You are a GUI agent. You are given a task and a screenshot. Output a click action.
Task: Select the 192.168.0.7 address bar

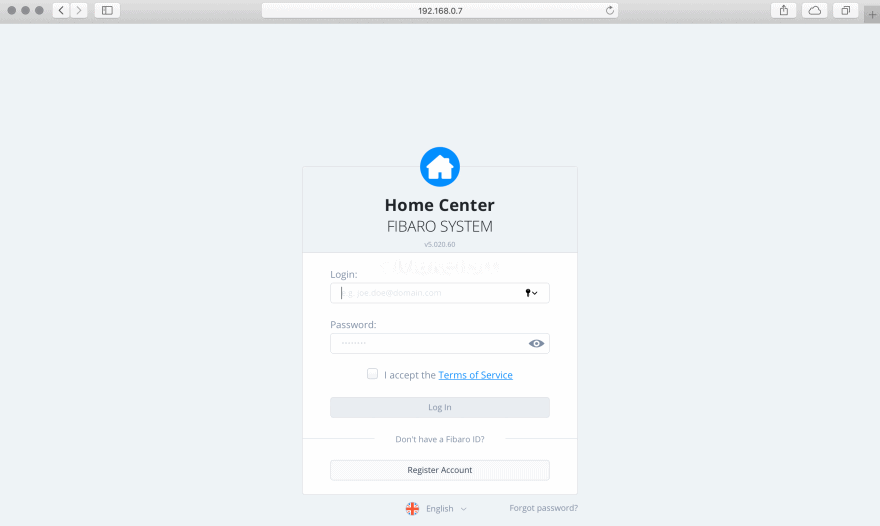click(440, 11)
